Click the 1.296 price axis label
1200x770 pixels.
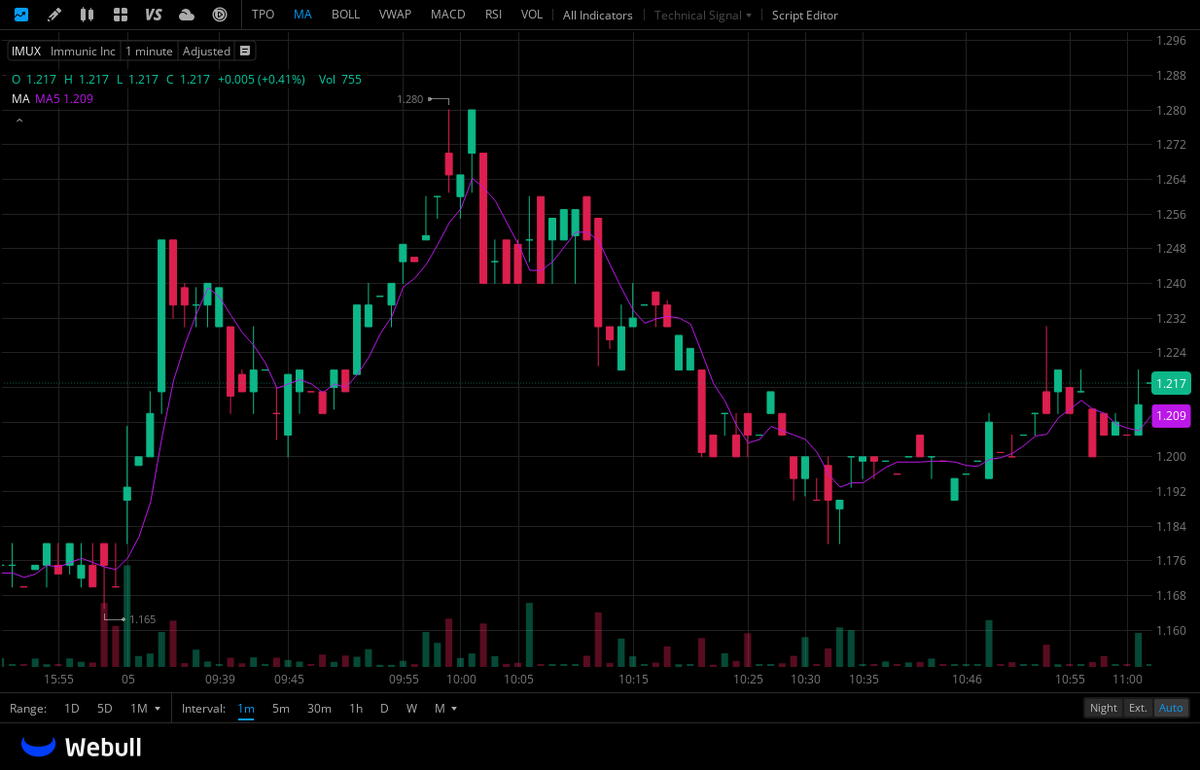[x=1170, y=41]
